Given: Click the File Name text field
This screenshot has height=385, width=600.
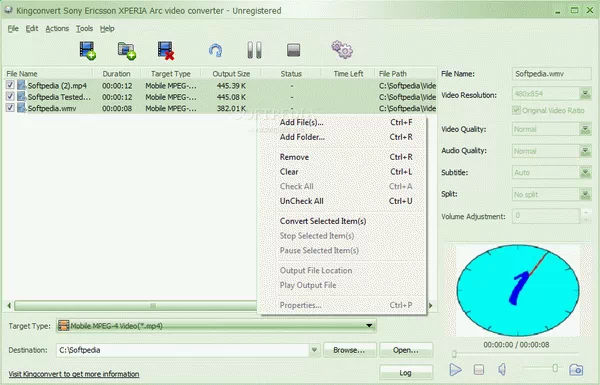Looking at the screenshot, I should [551, 73].
